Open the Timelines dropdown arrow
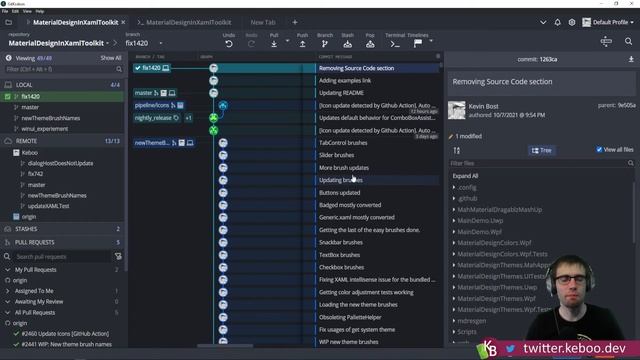This screenshot has height=360, width=640. [431, 41]
